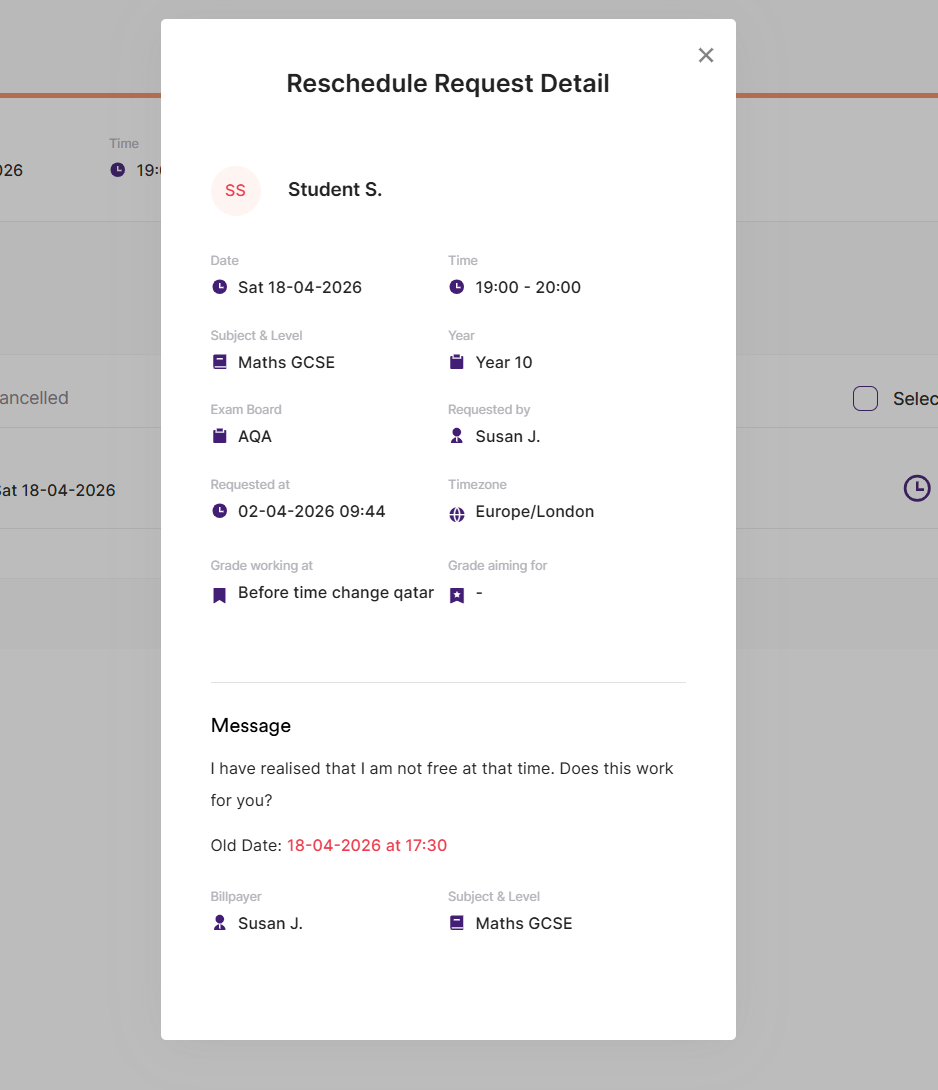Click the book icon in the Message section
The image size is (938, 1090).
(x=457, y=923)
